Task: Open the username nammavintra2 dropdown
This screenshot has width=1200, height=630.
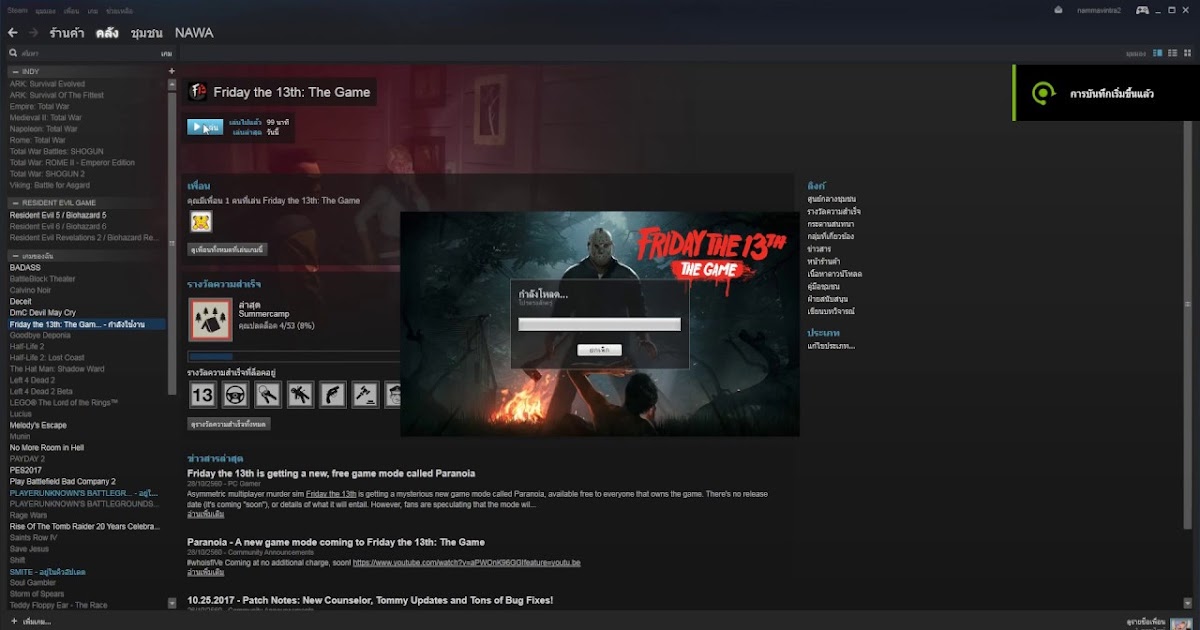Action: 1099,10
